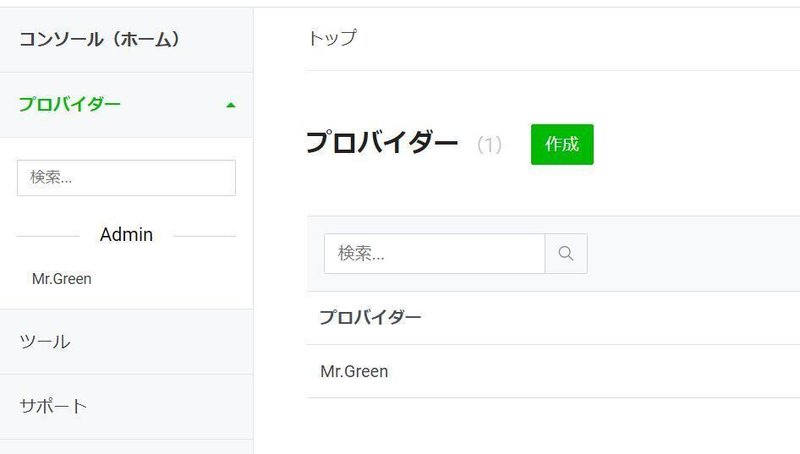The width and height of the screenshot is (800, 454).
Task: Focus the sidebar 検索 search field
Action: pos(127,178)
